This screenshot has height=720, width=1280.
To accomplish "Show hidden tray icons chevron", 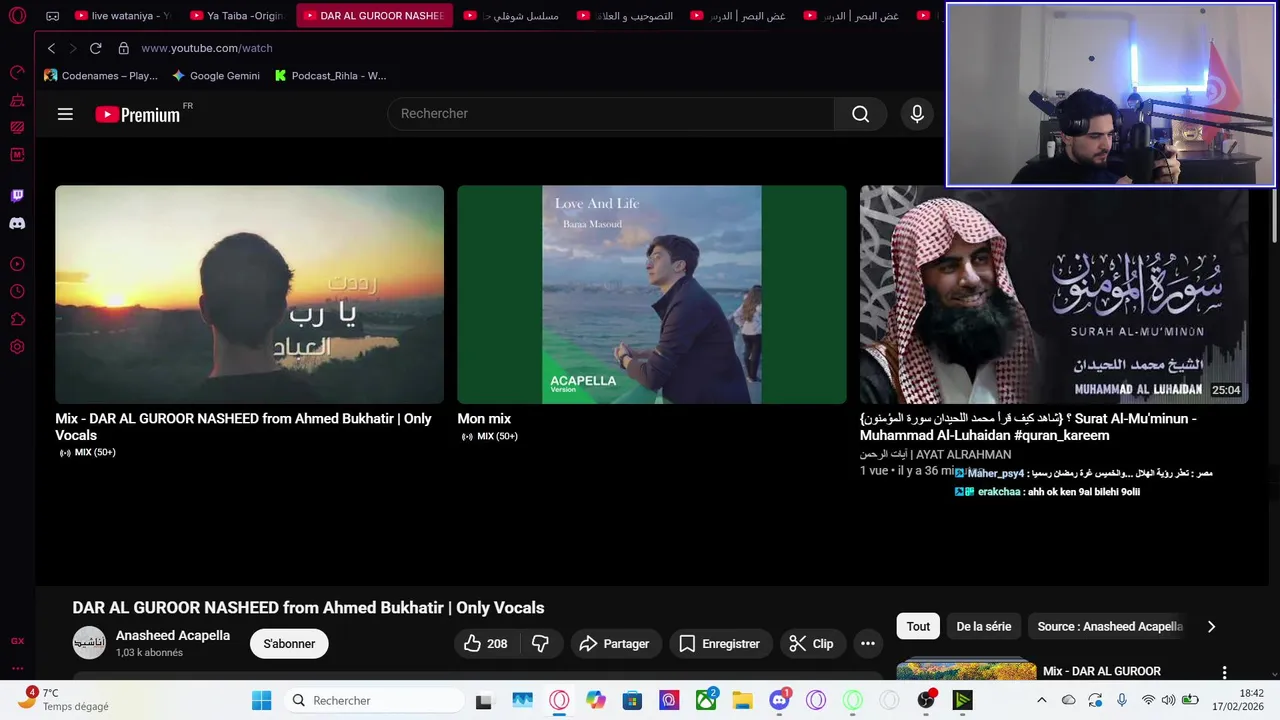I will pyautogui.click(x=1041, y=700).
